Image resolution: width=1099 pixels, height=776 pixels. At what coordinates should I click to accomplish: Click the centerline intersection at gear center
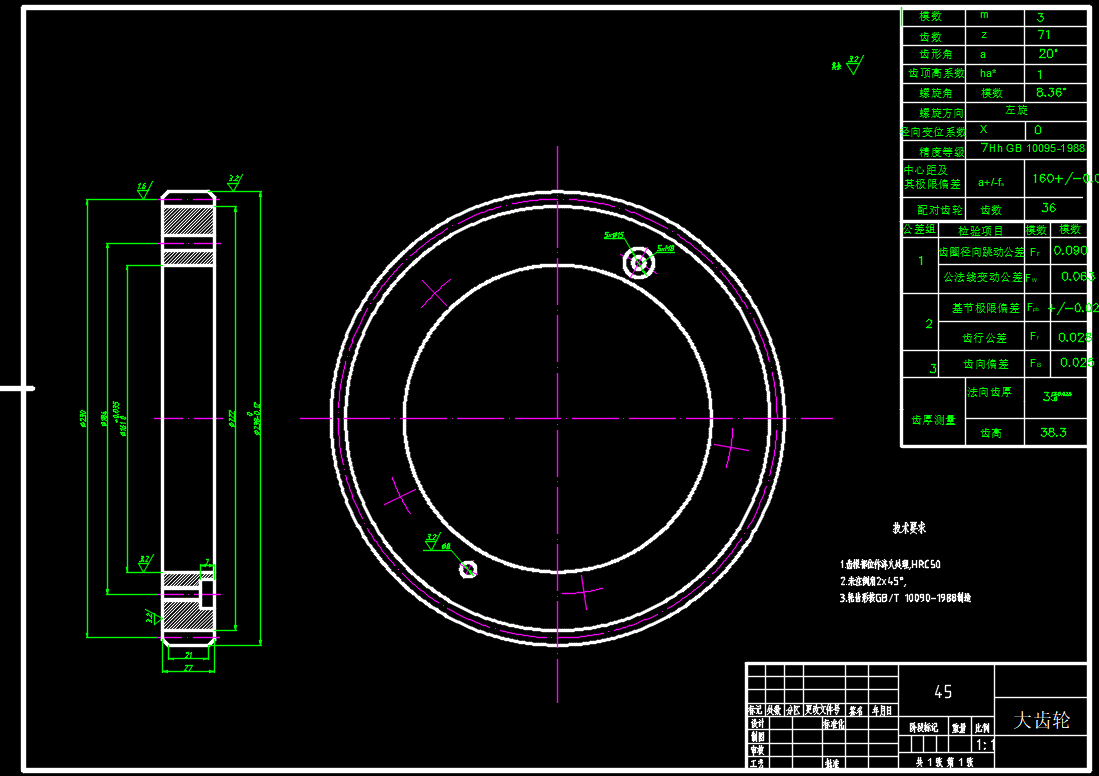tap(558, 418)
